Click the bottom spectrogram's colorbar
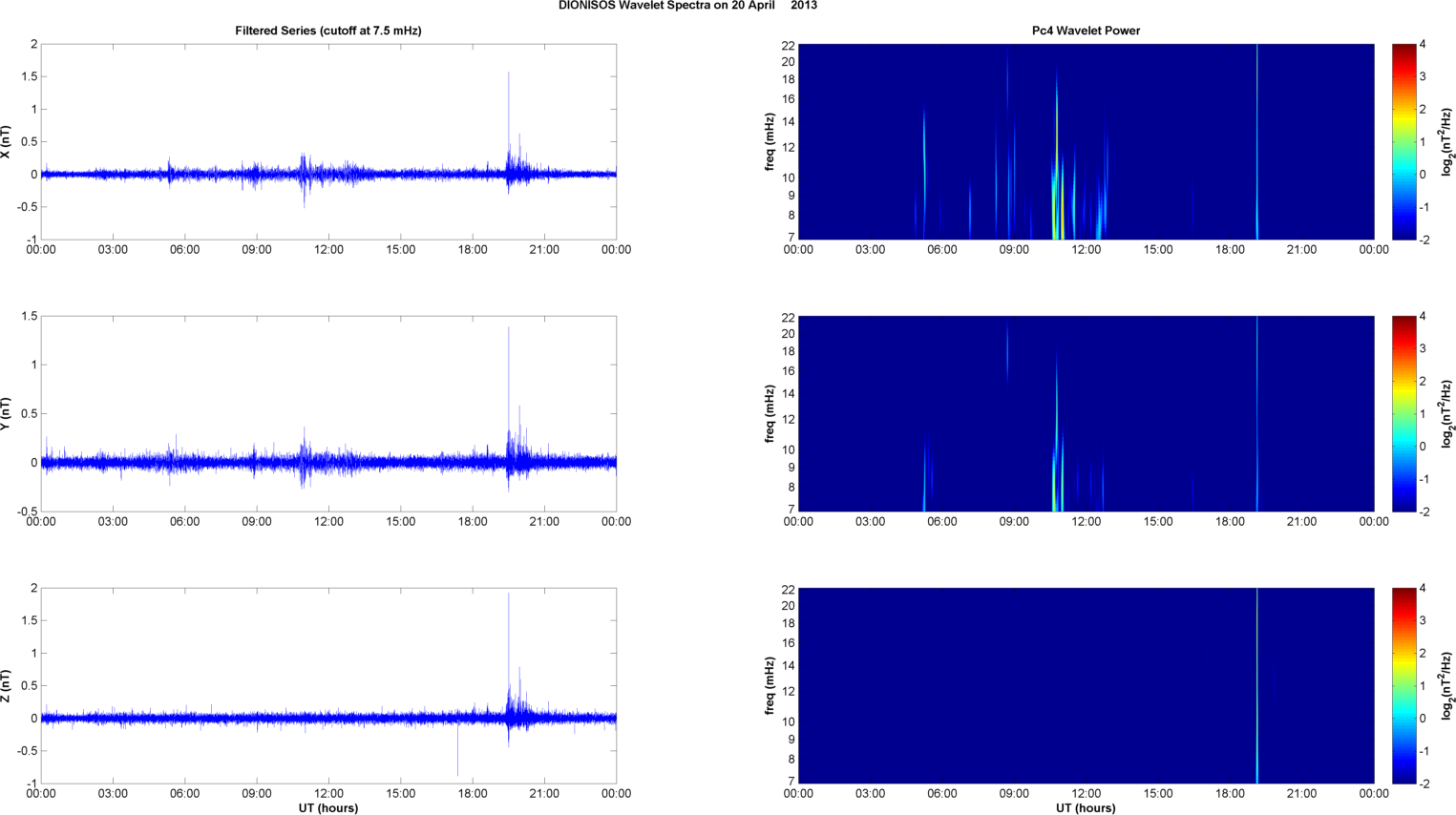Screen dimensions: 1456x815 coord(1403,685)
